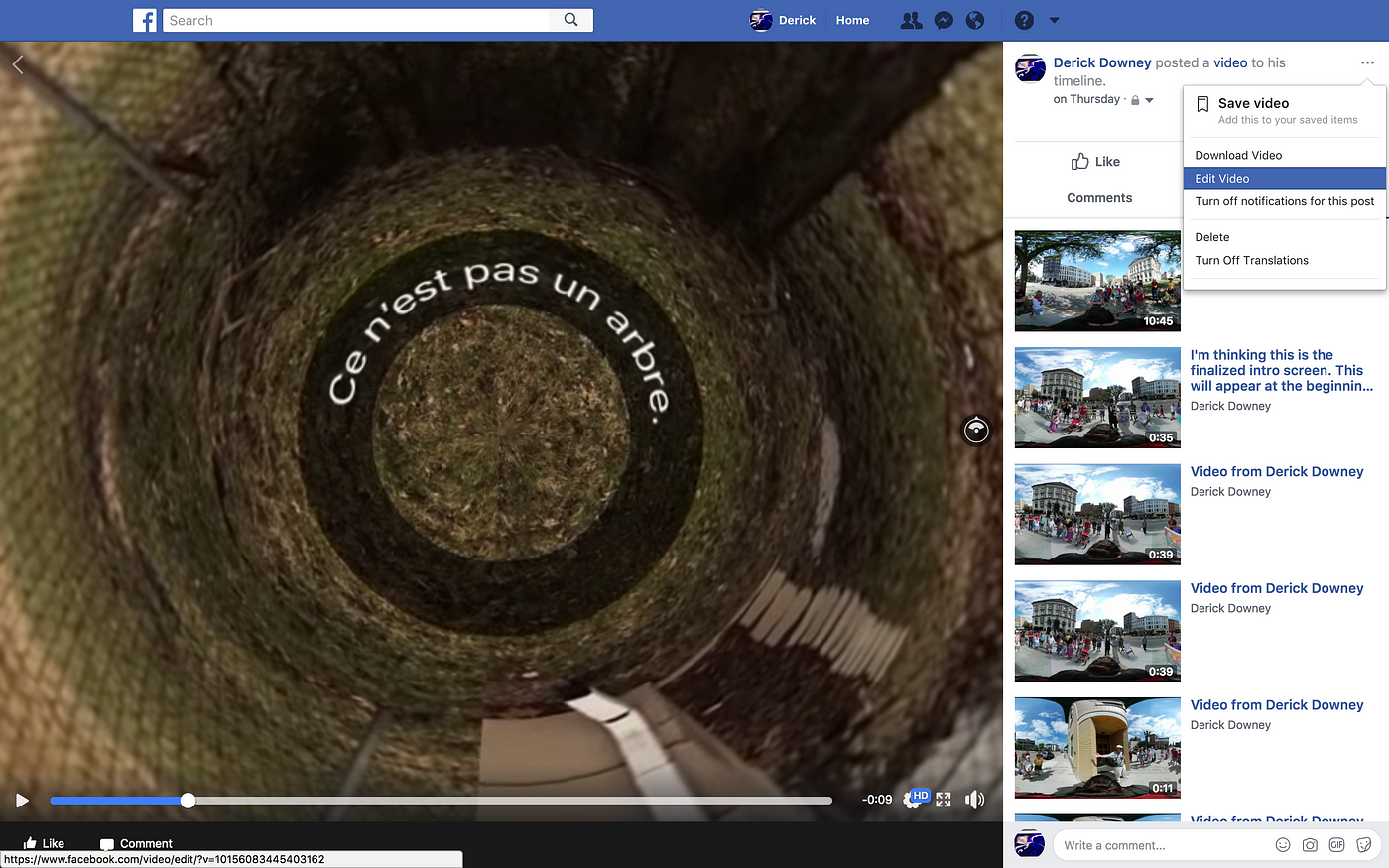Like the video below the player
The image size is (1389, 868).
44,843
